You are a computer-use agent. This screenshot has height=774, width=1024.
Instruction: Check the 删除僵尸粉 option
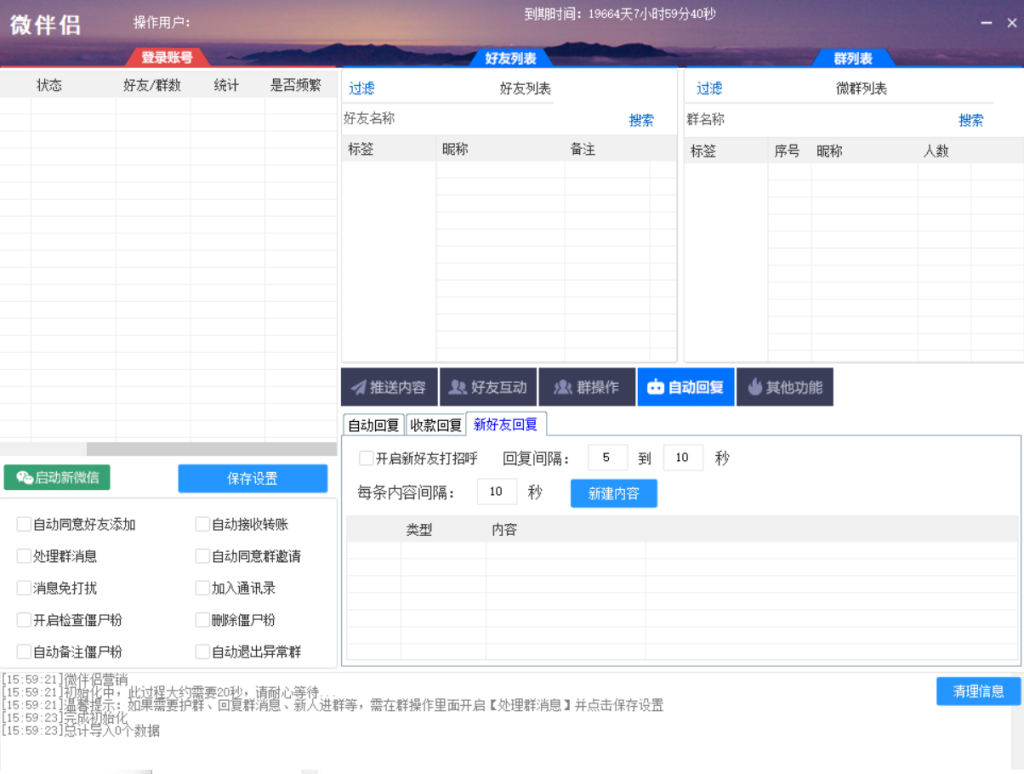[203, 620]
